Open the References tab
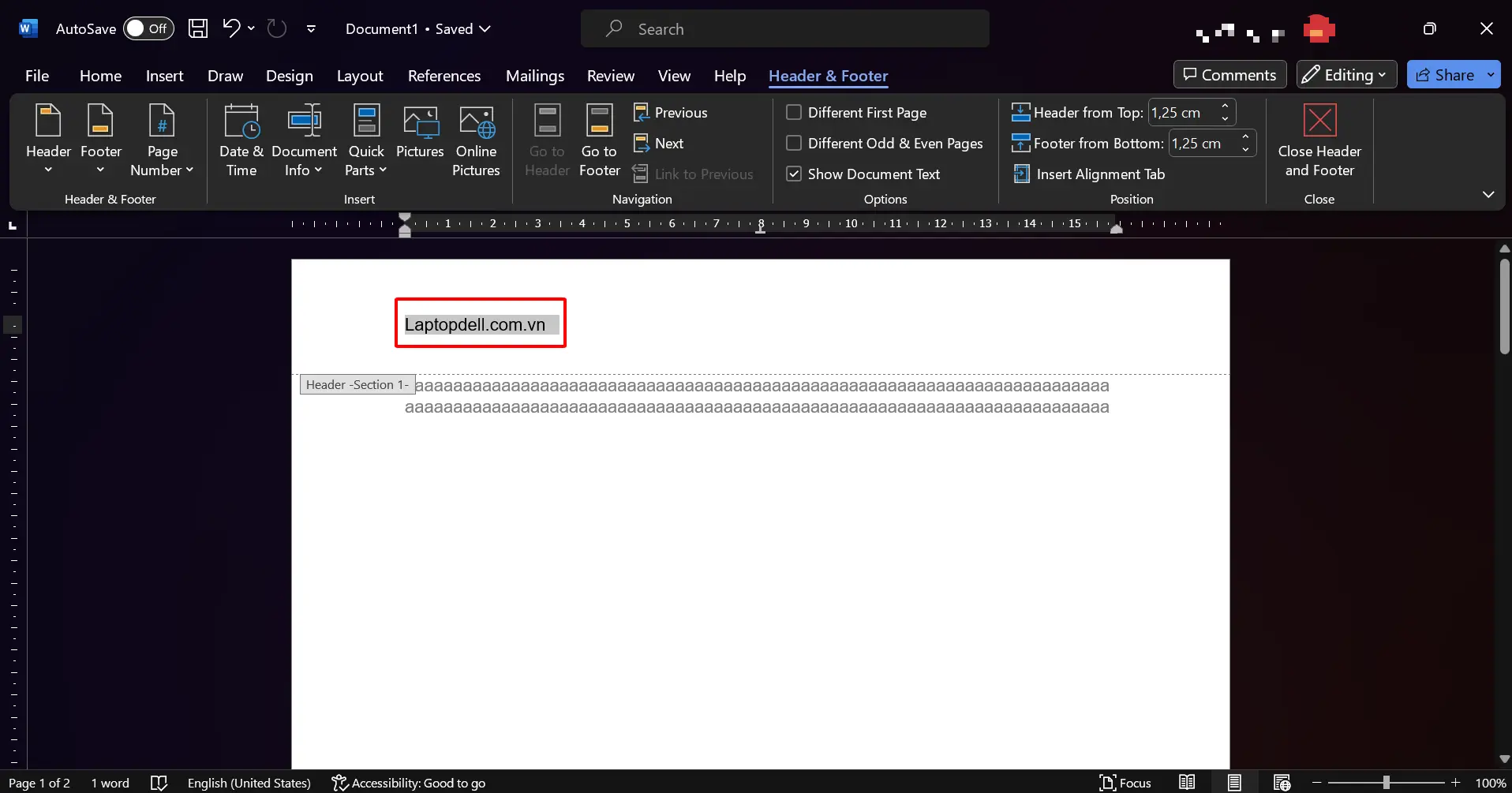The height and width of the screenshot is (793, 1512). [x=443, y=76]
